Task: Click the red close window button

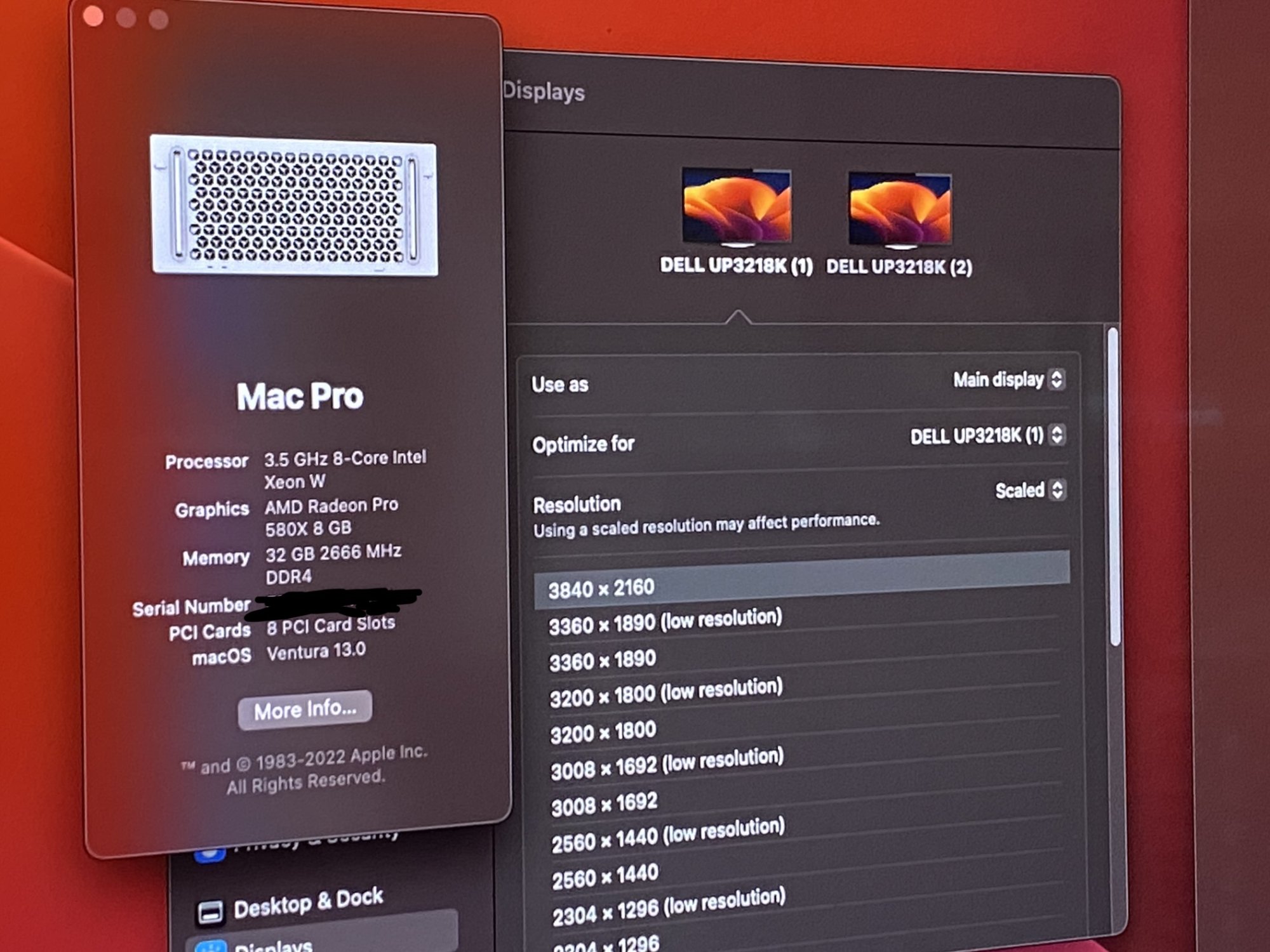Action: (93, 17)
